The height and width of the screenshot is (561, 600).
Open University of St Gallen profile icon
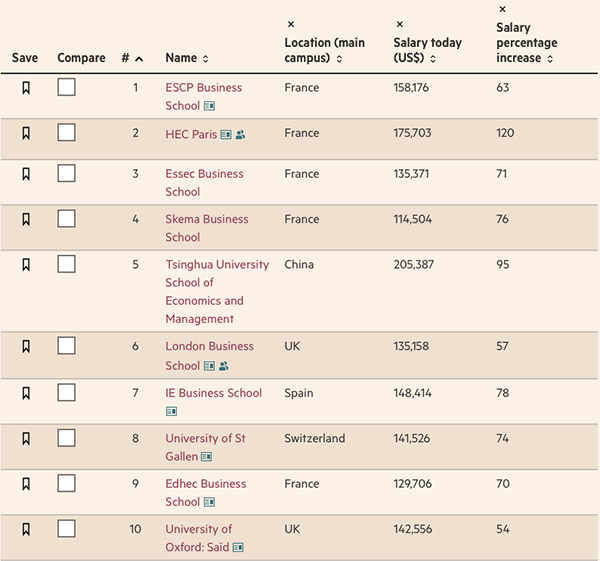[x=207, y=457]
